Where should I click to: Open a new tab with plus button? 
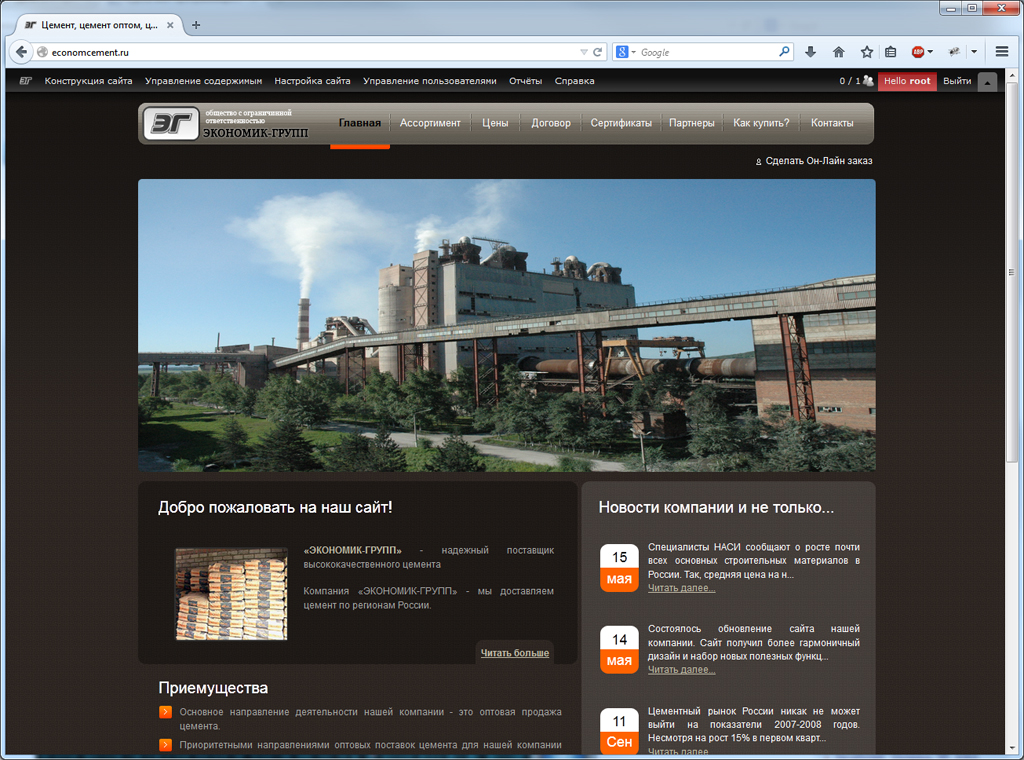[195, 25]
